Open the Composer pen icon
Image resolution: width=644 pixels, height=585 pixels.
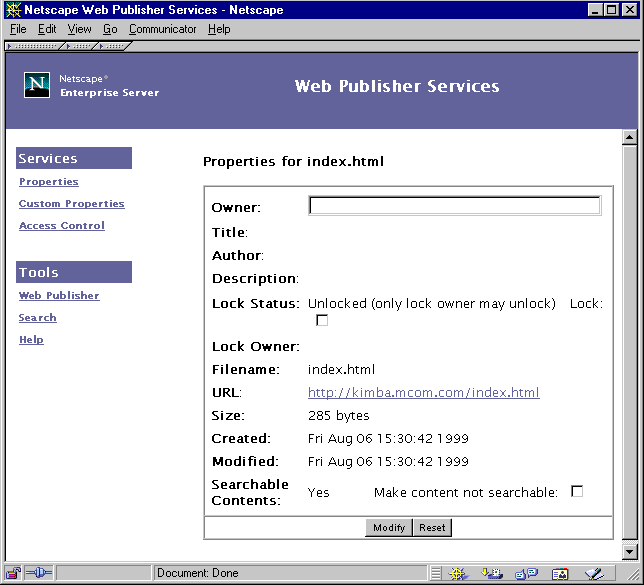[x=594, y=573]
